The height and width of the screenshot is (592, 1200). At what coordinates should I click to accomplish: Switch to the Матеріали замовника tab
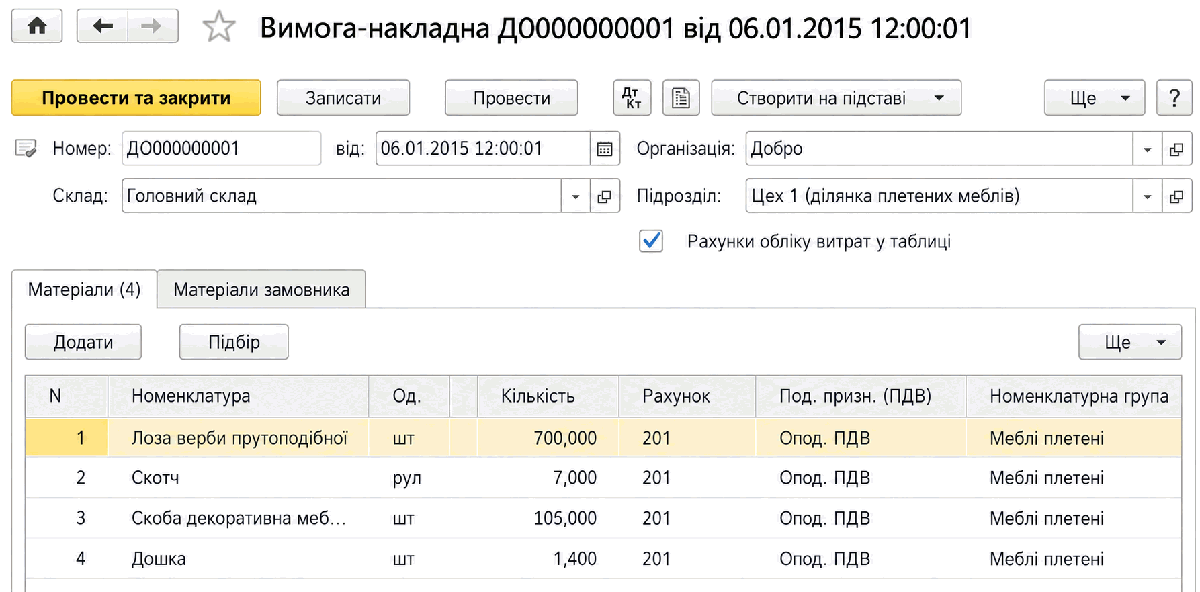click(261, 290)
